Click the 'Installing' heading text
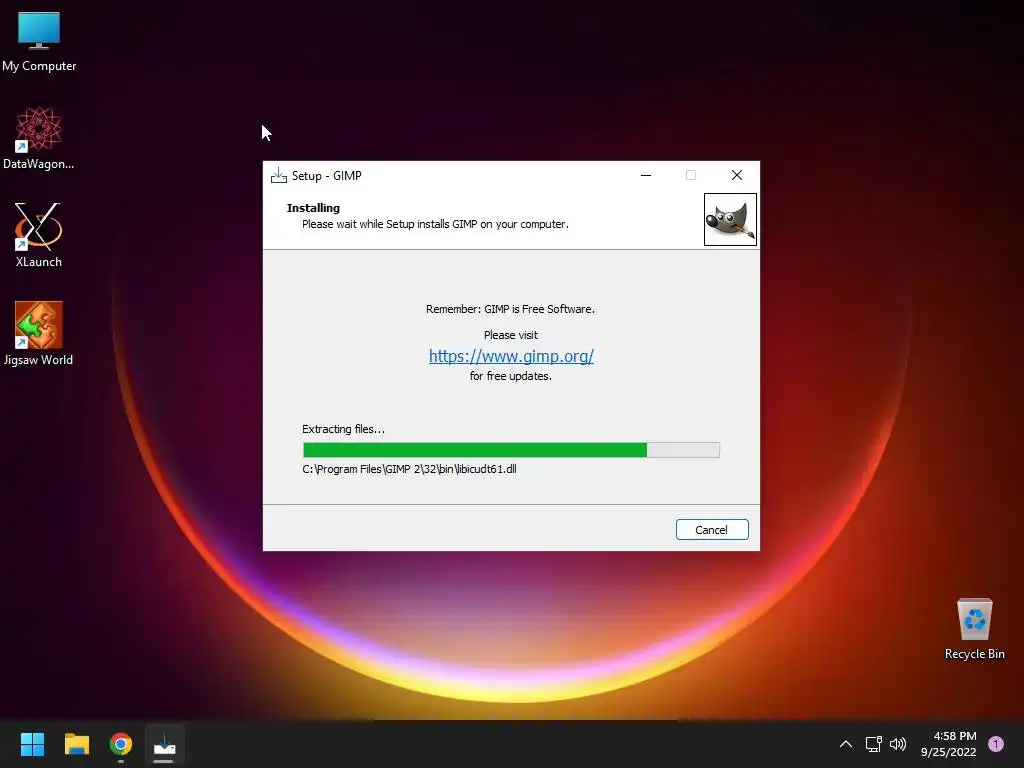 [x=313, y=208]
